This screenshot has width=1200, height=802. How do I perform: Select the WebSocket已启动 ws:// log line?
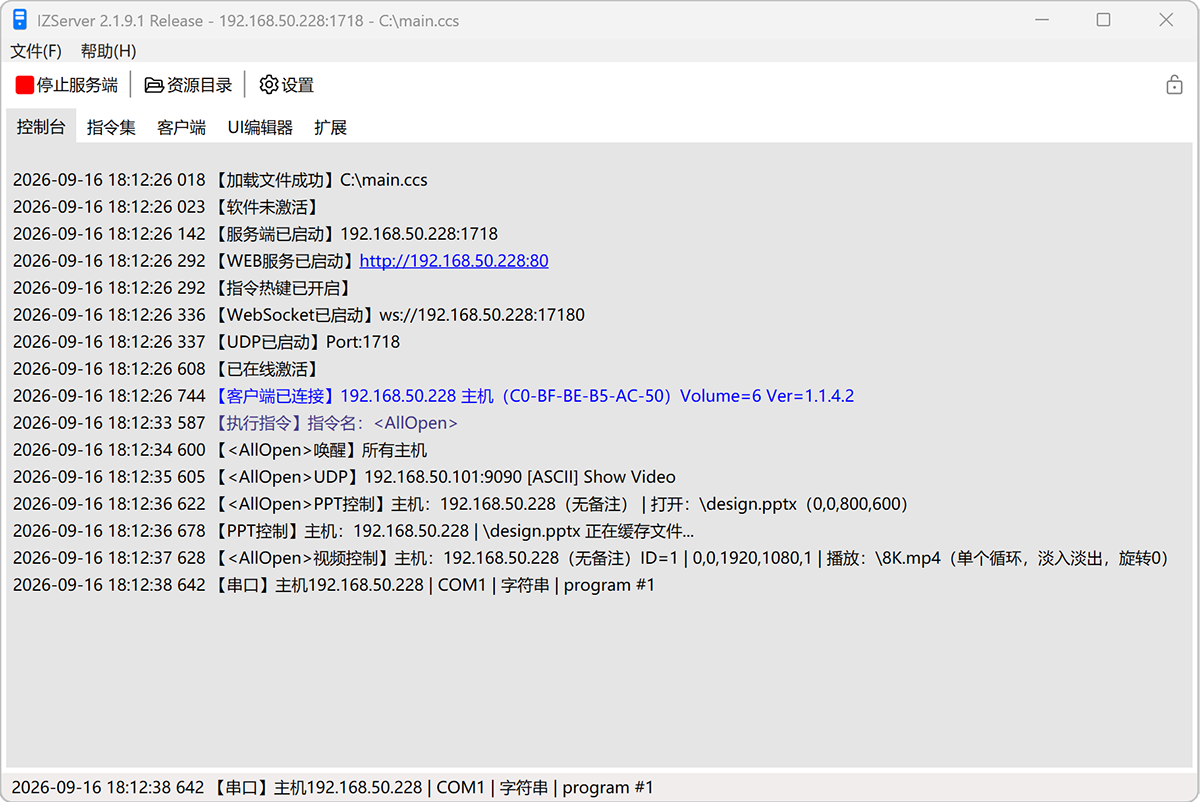(299, 315)
